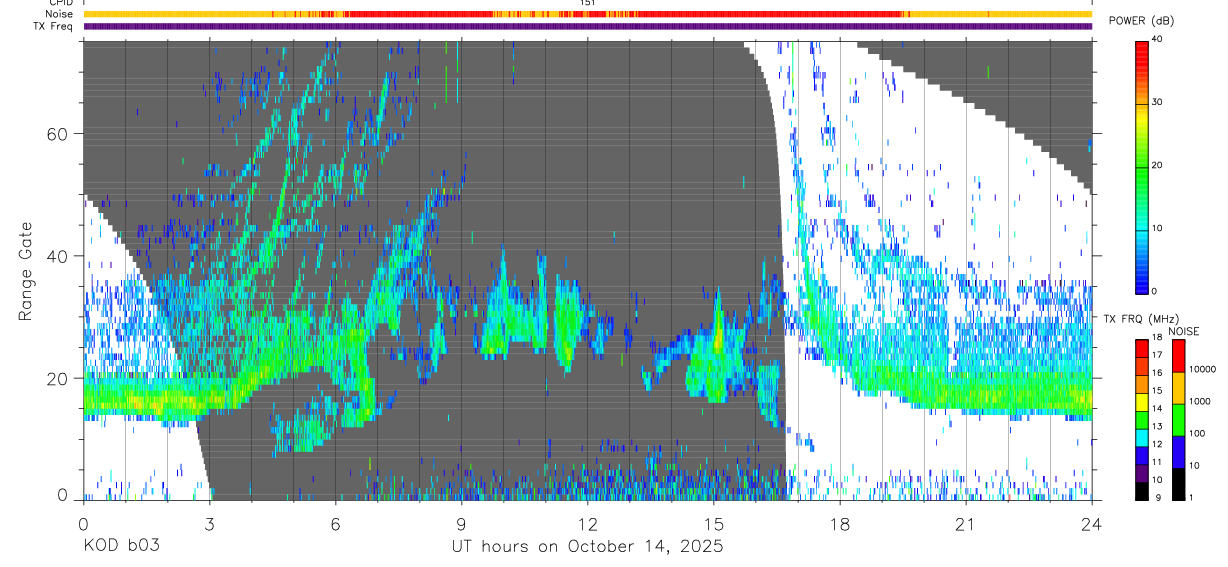Click the KOD b03 radar label

pyautogui.click(x=121, y=547)
